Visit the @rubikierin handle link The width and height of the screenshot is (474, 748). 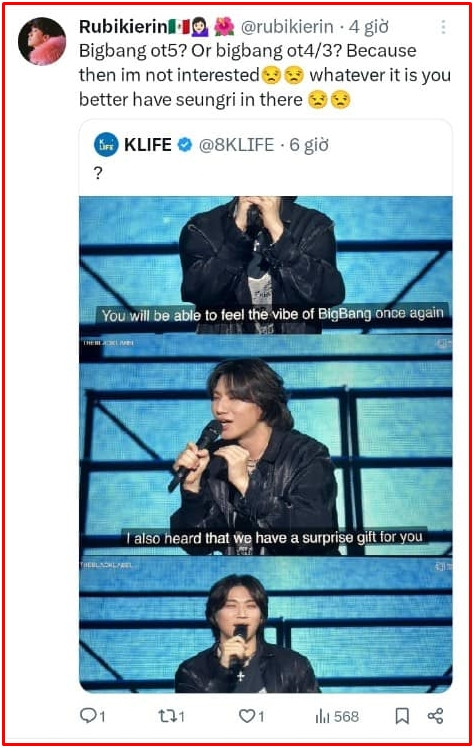(287, 27)
